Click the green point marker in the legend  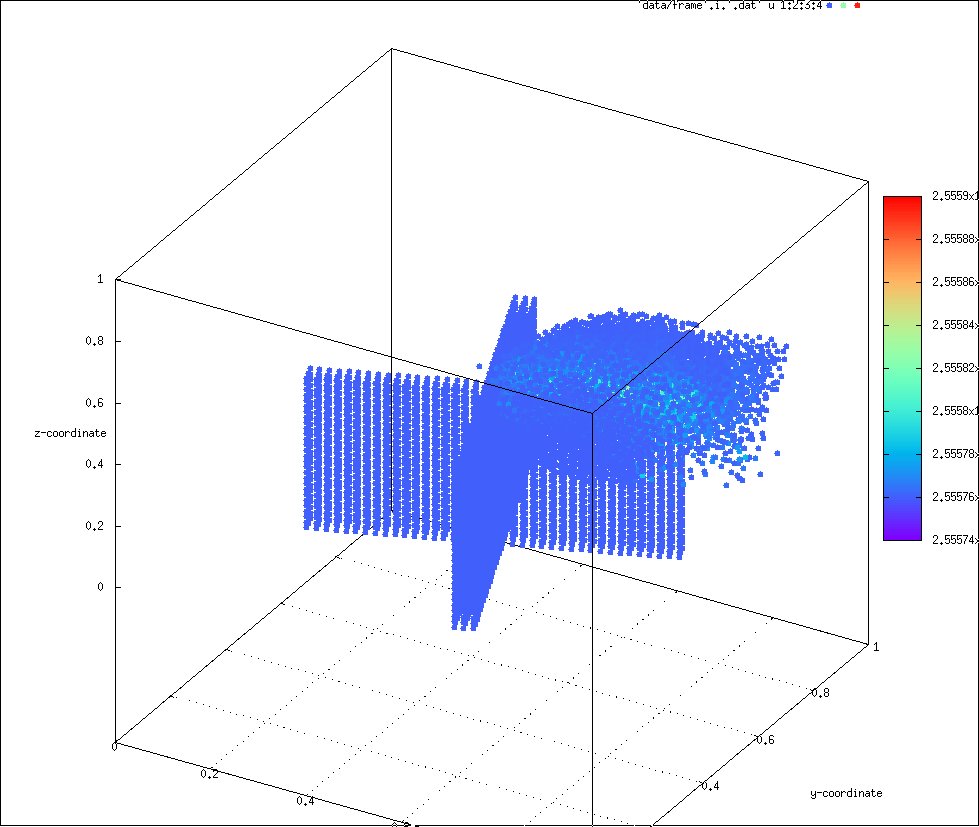coord(843,5)
